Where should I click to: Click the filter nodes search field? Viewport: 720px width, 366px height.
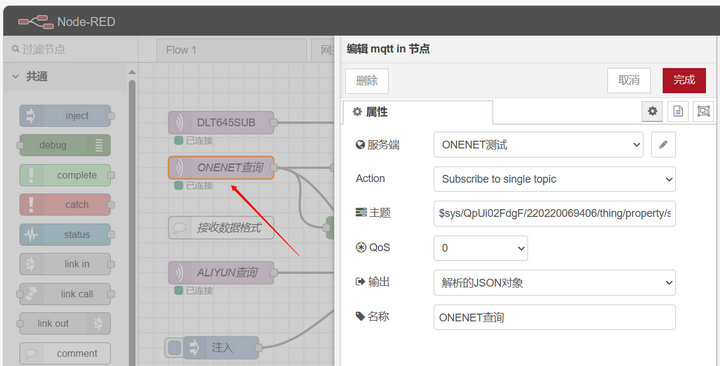point(70,49)
